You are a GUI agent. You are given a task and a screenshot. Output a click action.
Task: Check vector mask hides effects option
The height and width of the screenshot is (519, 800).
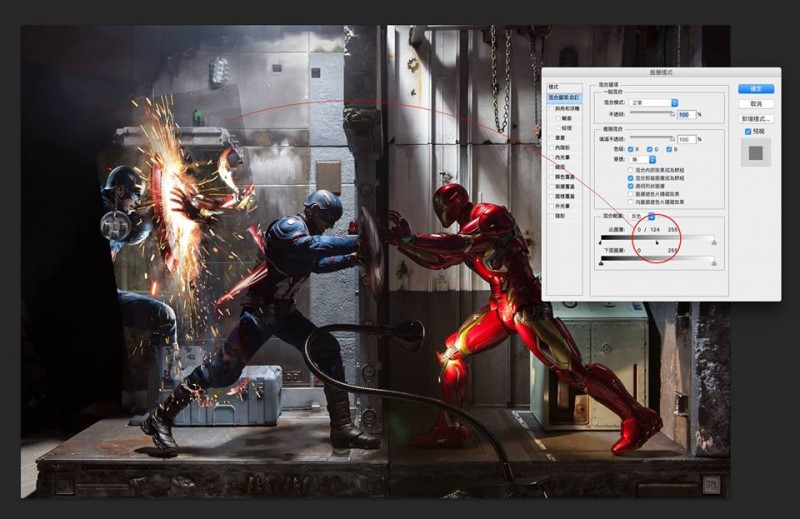coord(631,202)
